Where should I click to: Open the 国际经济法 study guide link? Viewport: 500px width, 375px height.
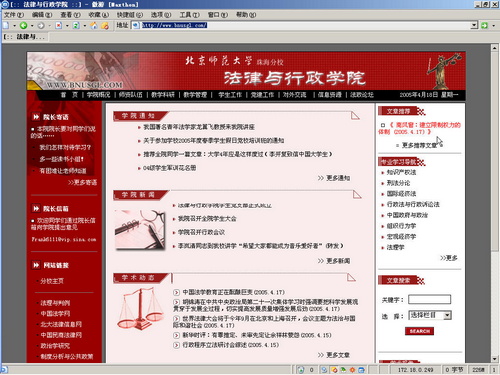(x=401, y=193)
